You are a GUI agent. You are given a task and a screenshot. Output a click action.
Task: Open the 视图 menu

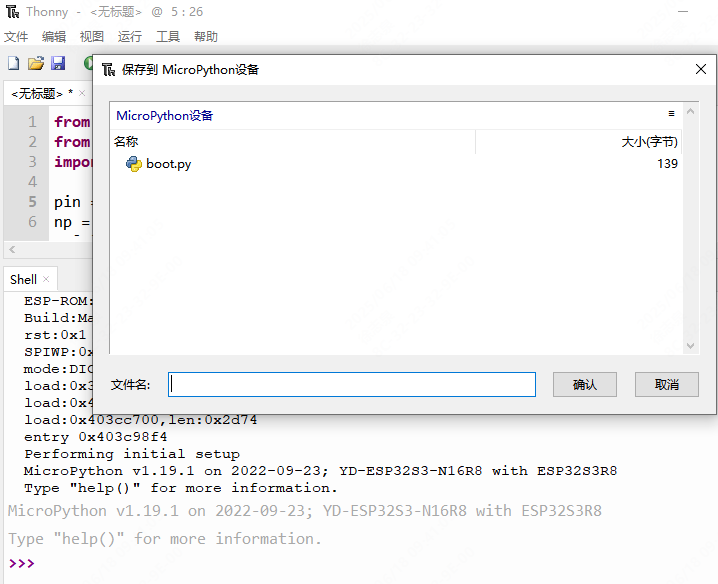tap(92, 37)
